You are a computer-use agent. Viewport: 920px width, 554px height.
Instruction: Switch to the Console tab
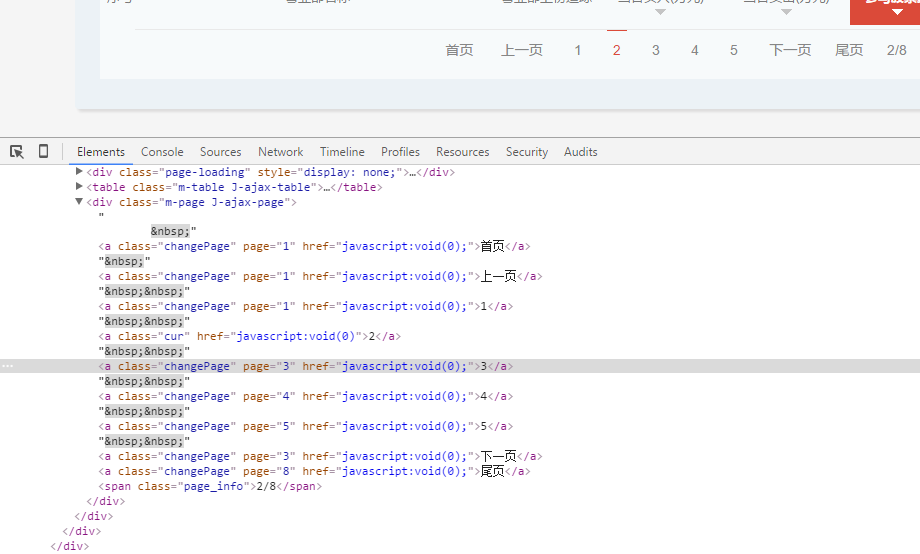[162, 152]
